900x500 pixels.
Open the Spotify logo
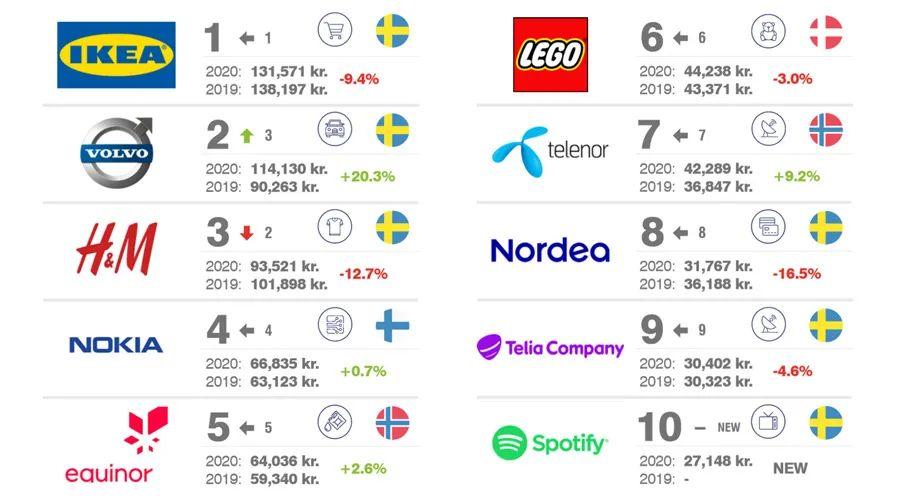tap(549, 443)
